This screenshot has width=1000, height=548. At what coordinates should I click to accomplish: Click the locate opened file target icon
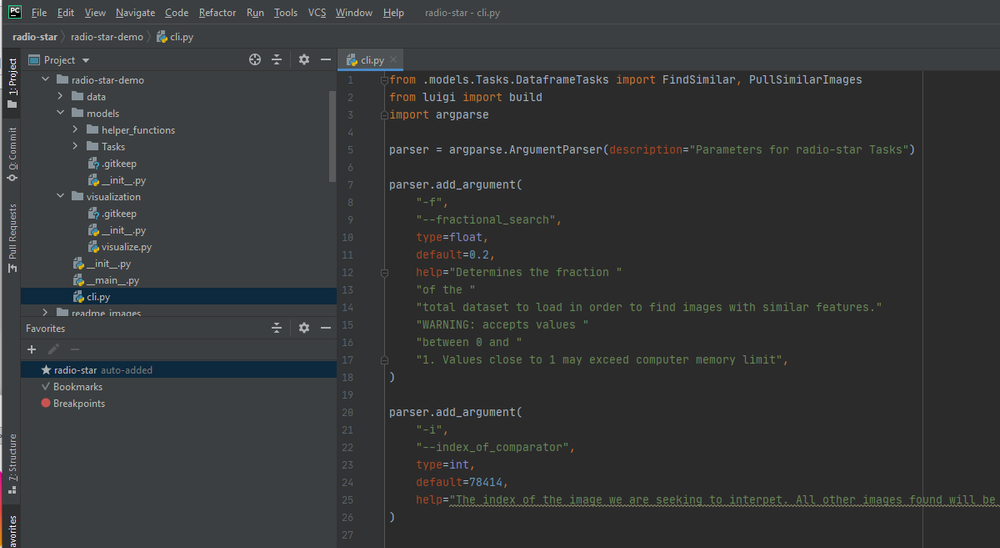[x=254, y=59]
